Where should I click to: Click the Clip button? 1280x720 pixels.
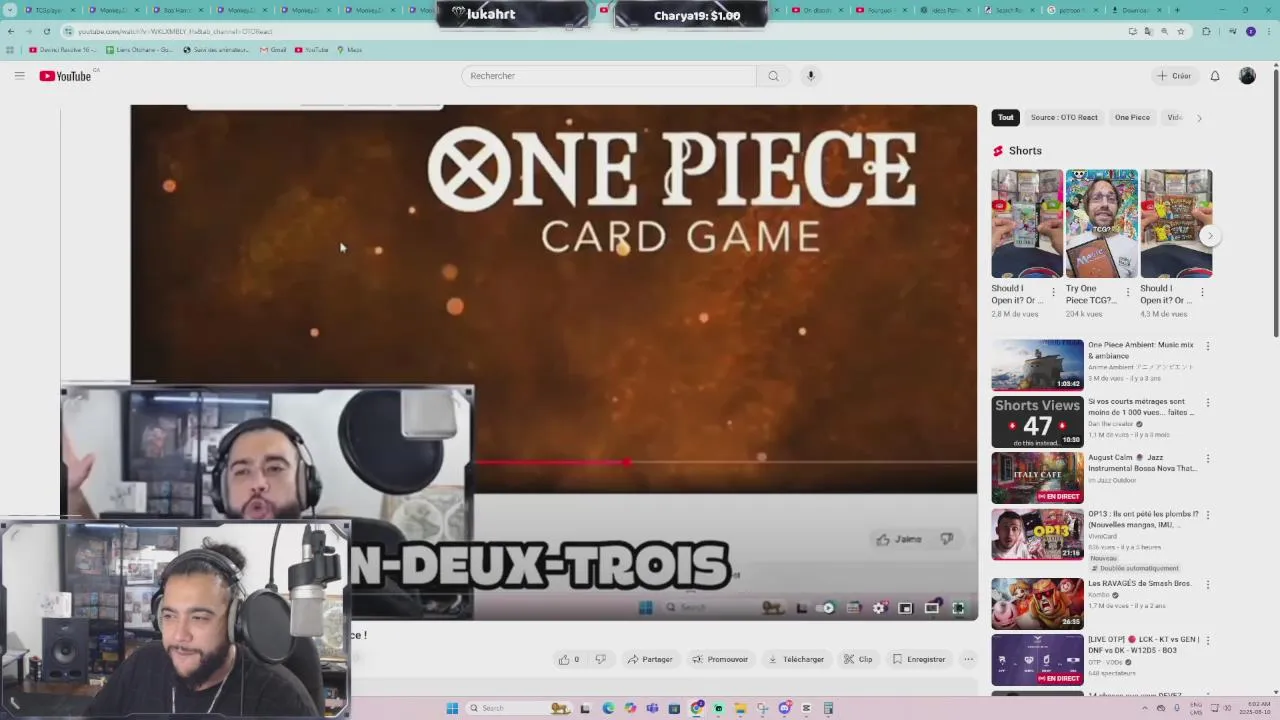858,659
